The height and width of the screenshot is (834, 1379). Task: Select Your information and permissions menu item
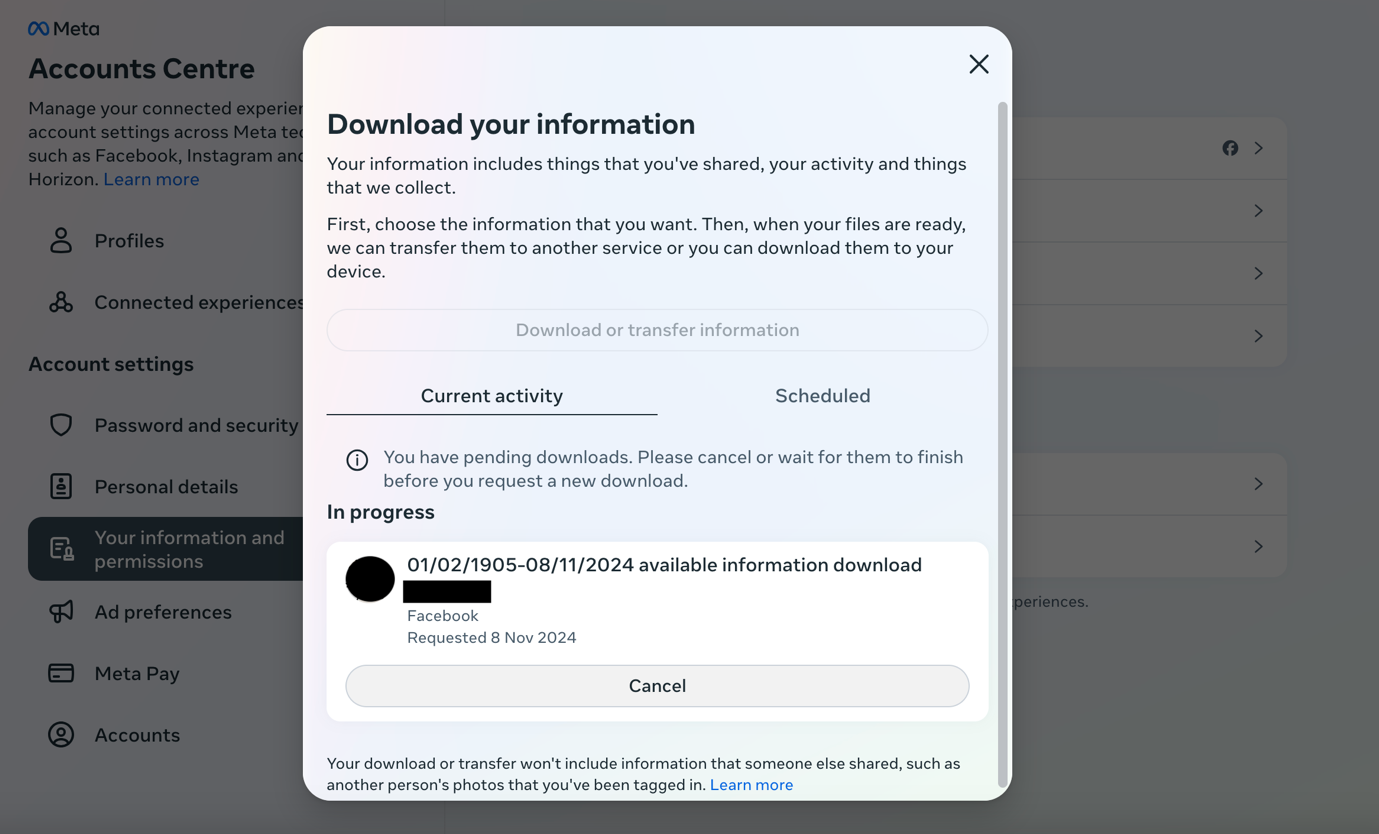(166, 549)
